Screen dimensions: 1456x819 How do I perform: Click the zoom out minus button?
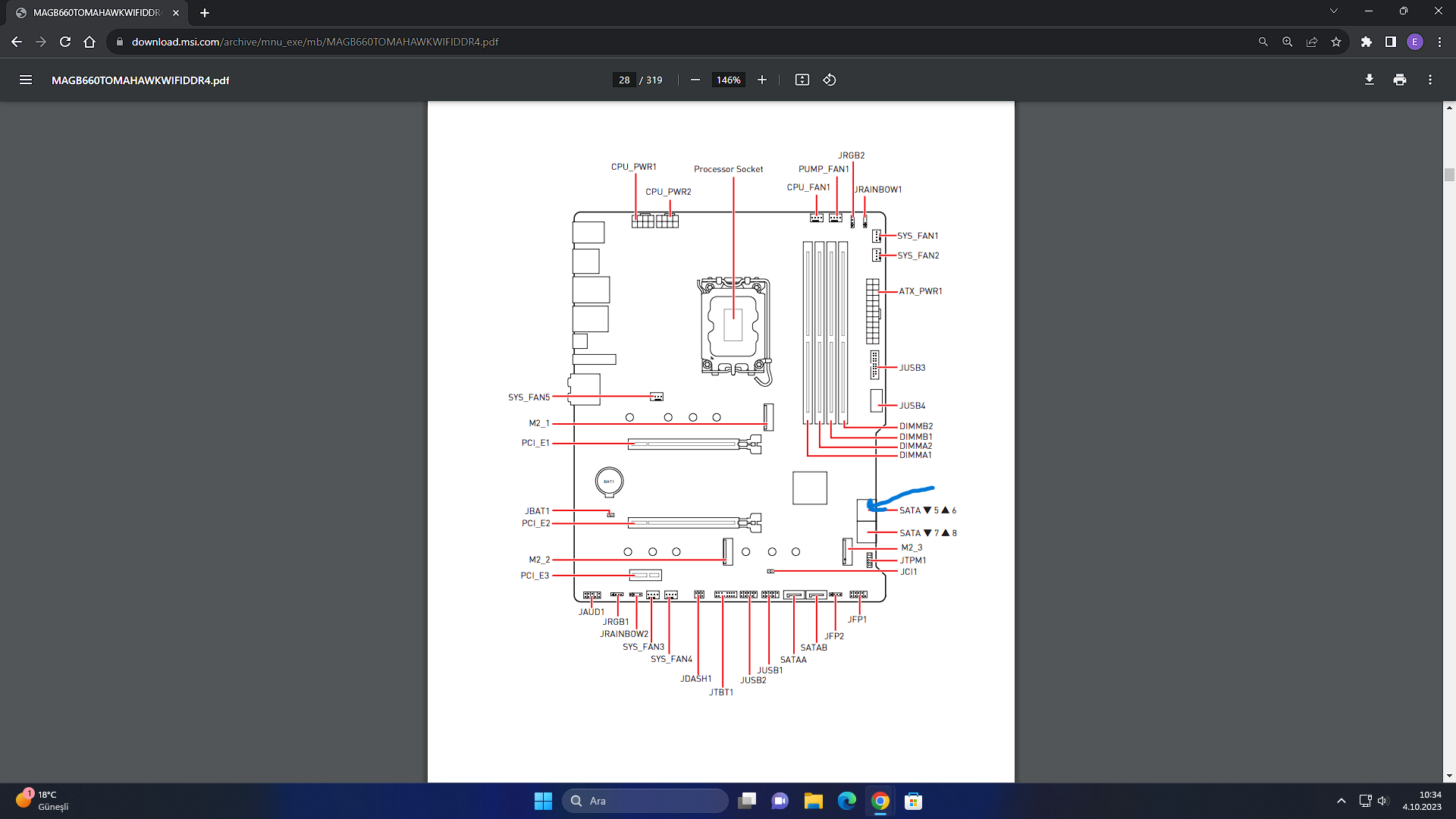[695, 80]
